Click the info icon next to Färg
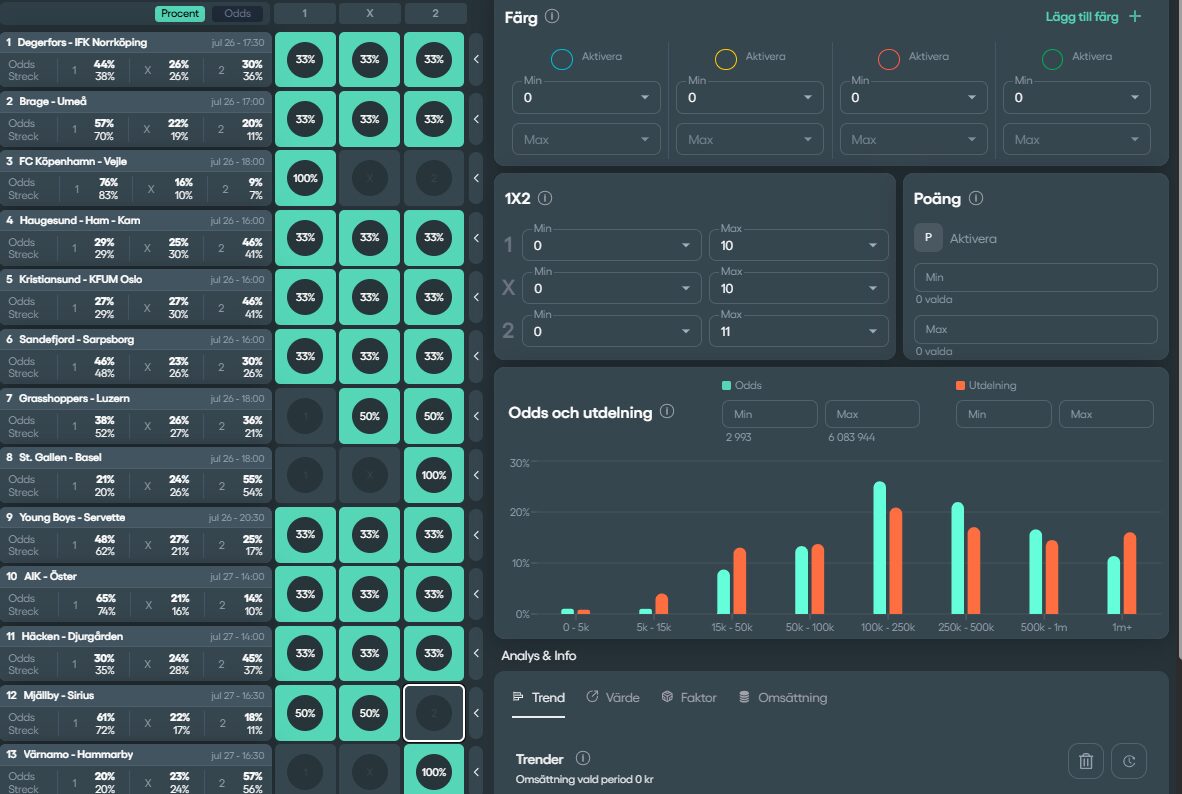The image size is (1182, 794). (x=552, y=17)
